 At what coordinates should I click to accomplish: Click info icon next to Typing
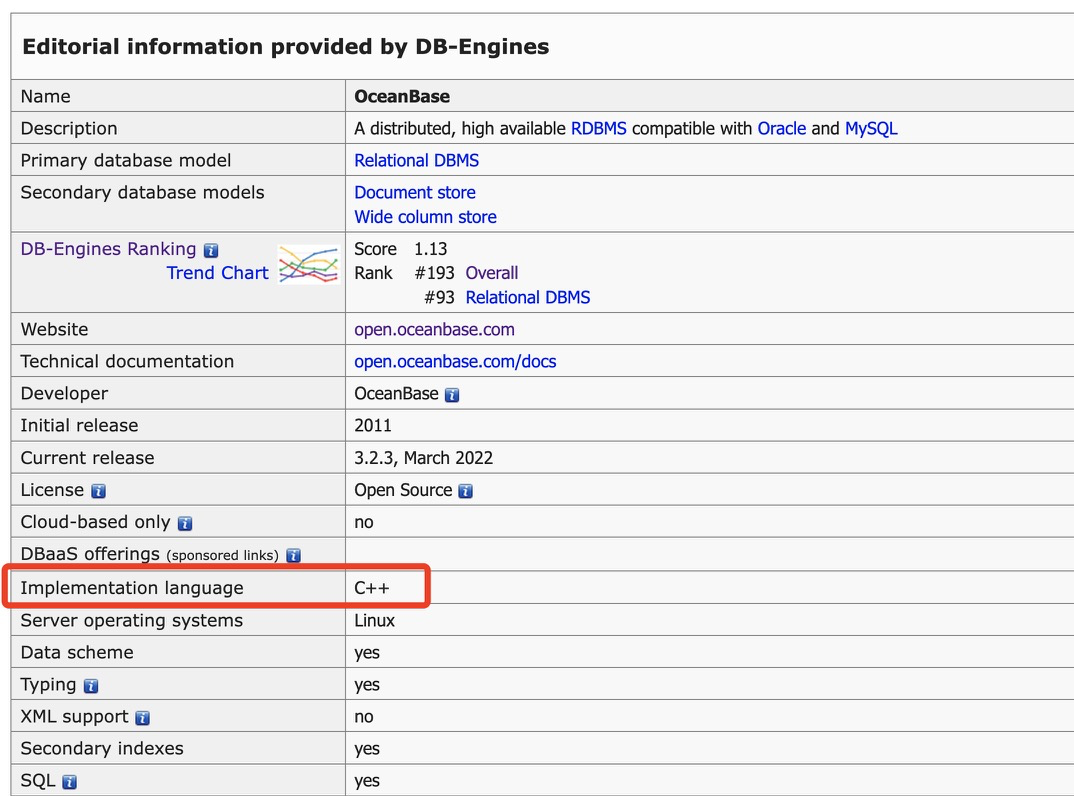[x=91, y=686]
